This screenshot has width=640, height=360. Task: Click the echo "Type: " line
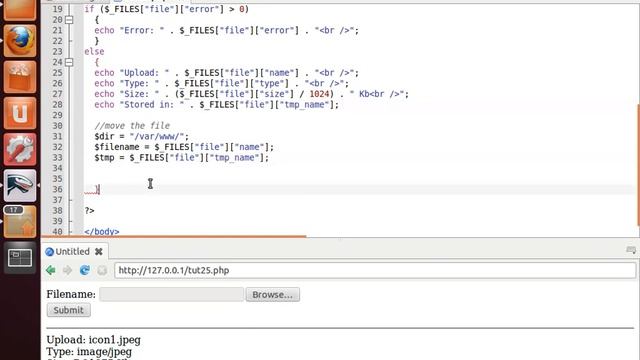(x=222, y=83)
